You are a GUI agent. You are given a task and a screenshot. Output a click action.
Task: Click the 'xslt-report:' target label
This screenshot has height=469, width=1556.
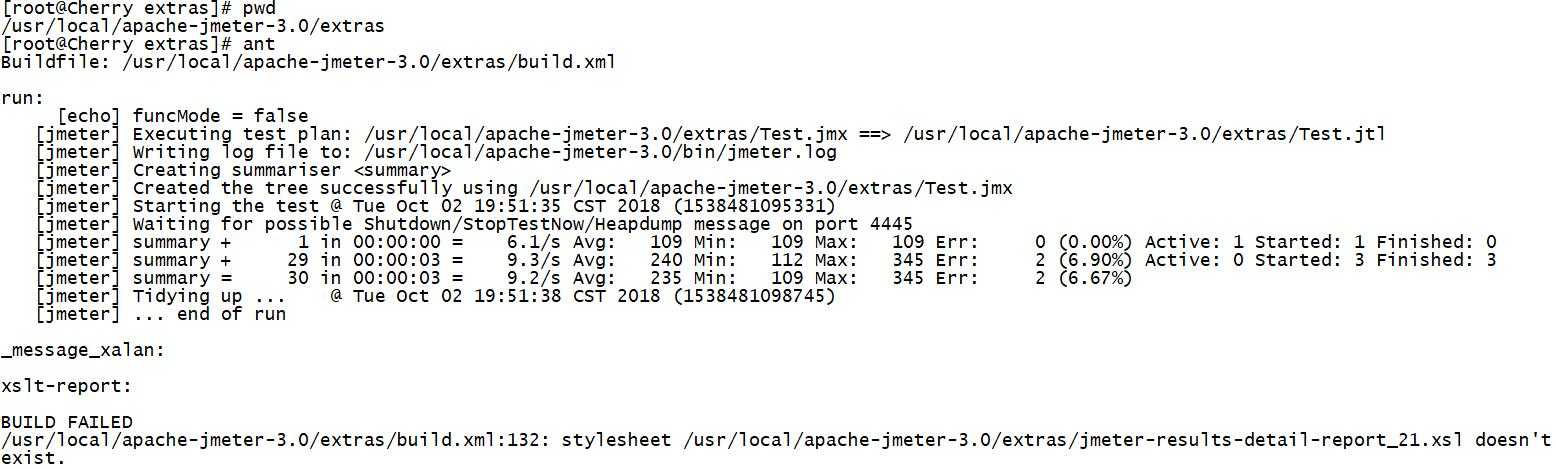66,386
